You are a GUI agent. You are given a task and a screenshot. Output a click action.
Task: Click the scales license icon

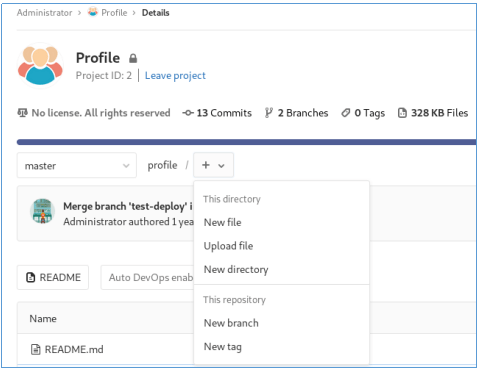pyautogui.click(x=22, y=113)
